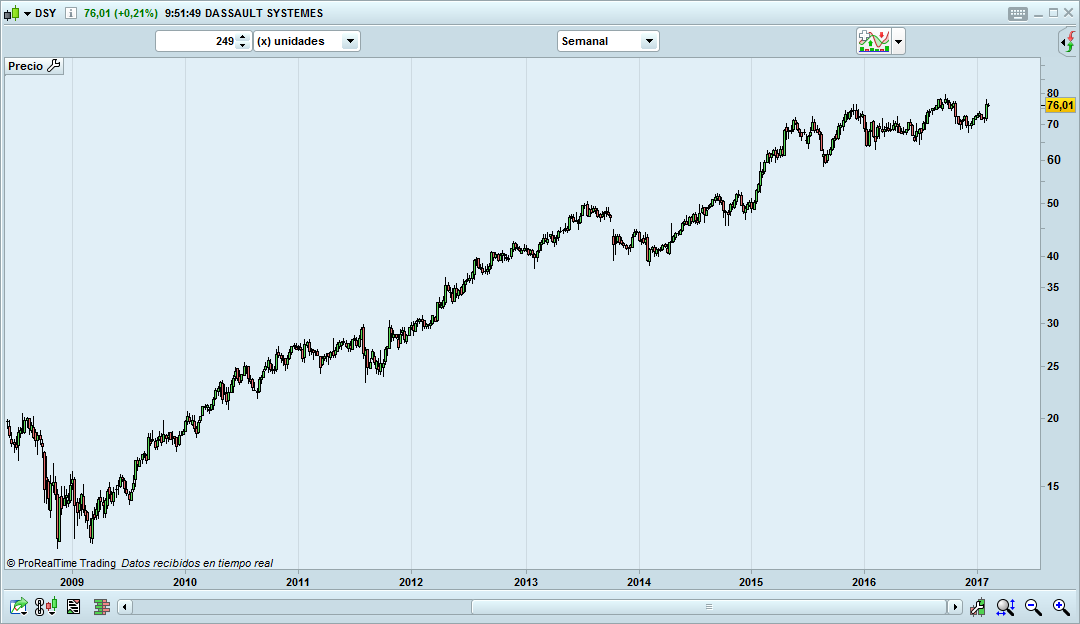This screenshot has height=624, width=1080.
Task: Click the virtual keyboard icon
Action: (1016, 13)
